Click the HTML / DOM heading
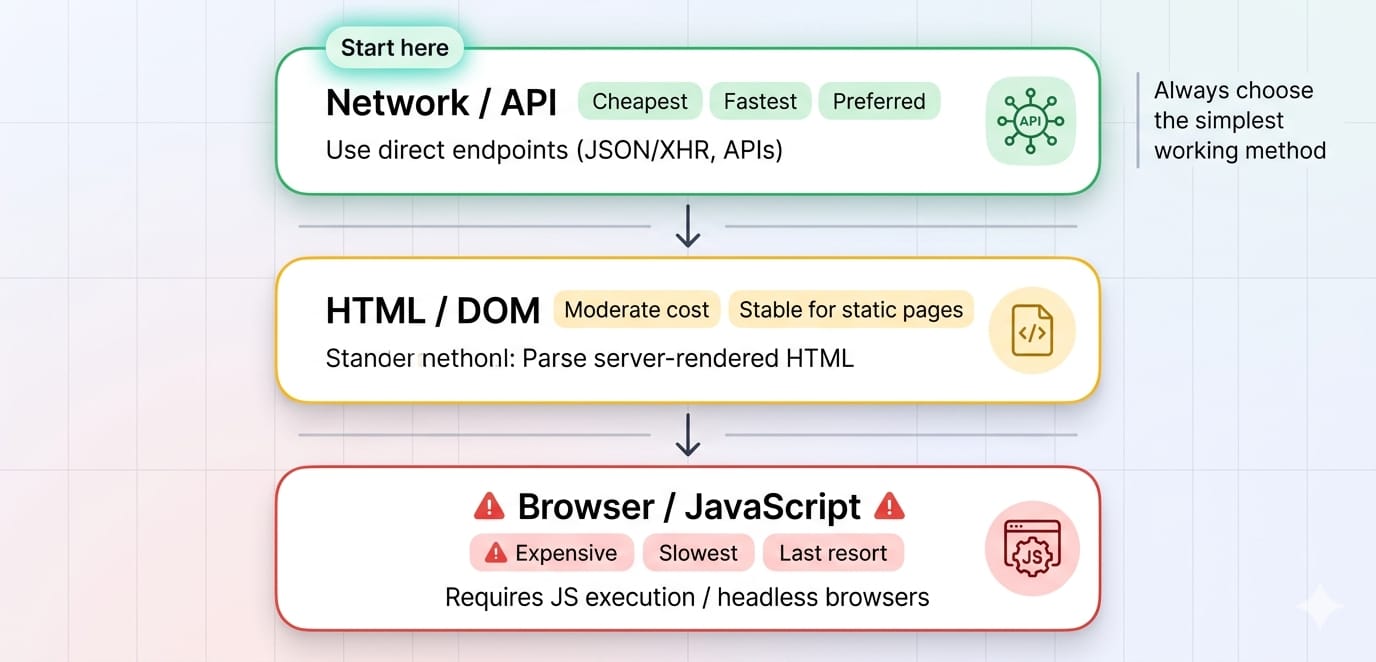The image size is (1376, 662). click(432, 311)
